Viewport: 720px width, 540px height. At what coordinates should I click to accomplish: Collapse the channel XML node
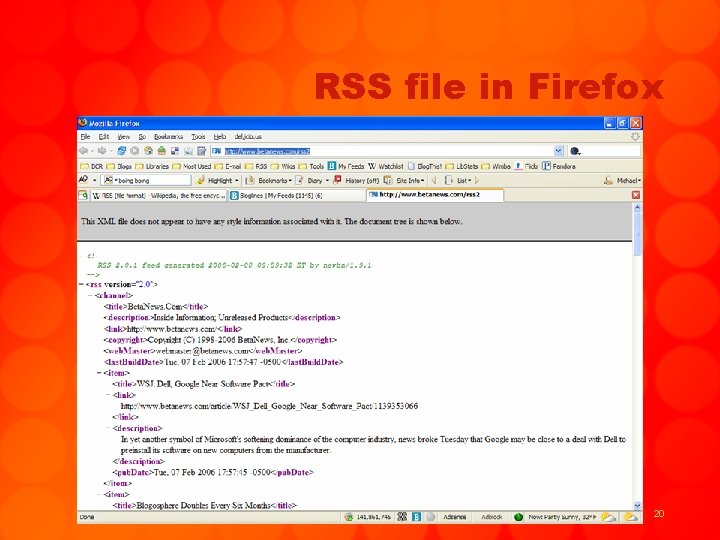pyautogui.click(x=90, y=295)
